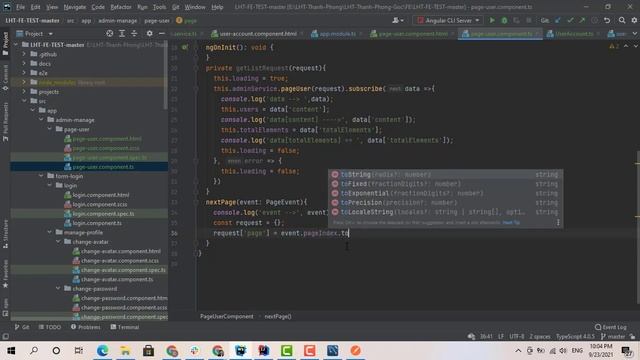
Task: Open the Refactor menu
Action: [121, 7]
